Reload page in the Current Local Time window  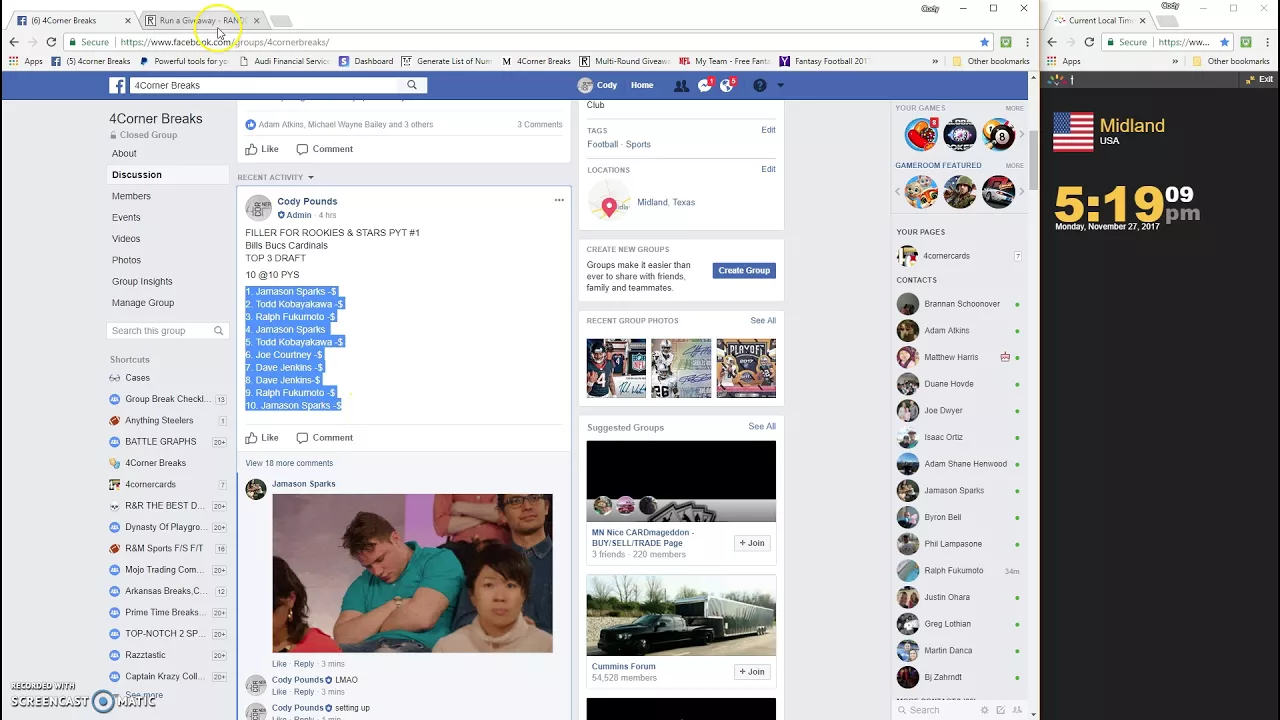tap(1089, 42)
